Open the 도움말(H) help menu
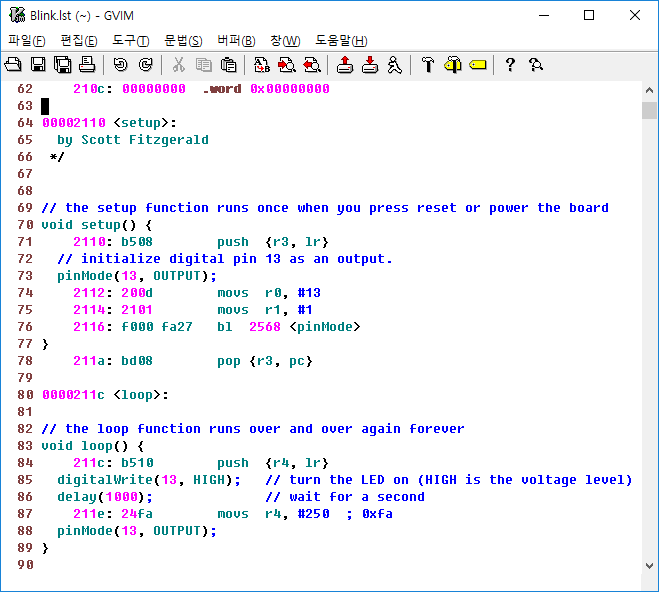Screen dimensions: 659x592 click(341, 41)
